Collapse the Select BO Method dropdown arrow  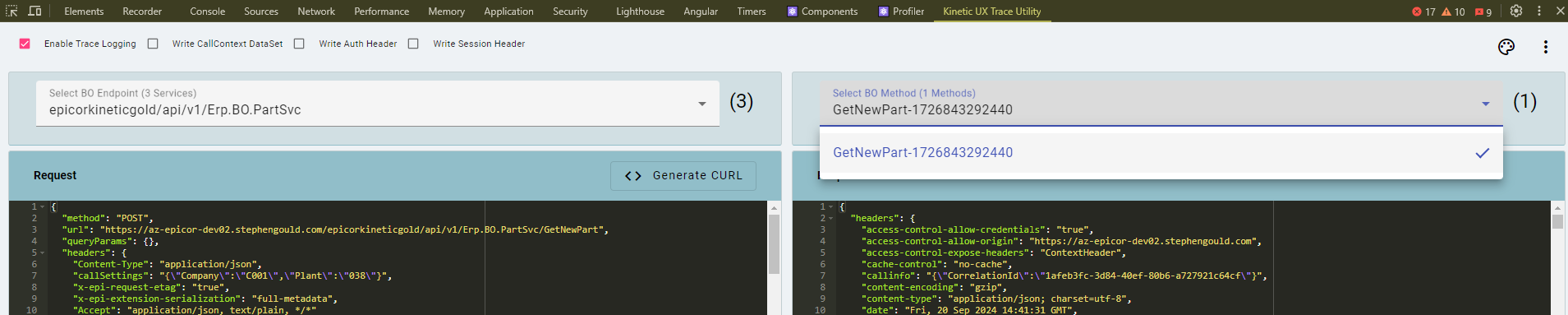1485,104
